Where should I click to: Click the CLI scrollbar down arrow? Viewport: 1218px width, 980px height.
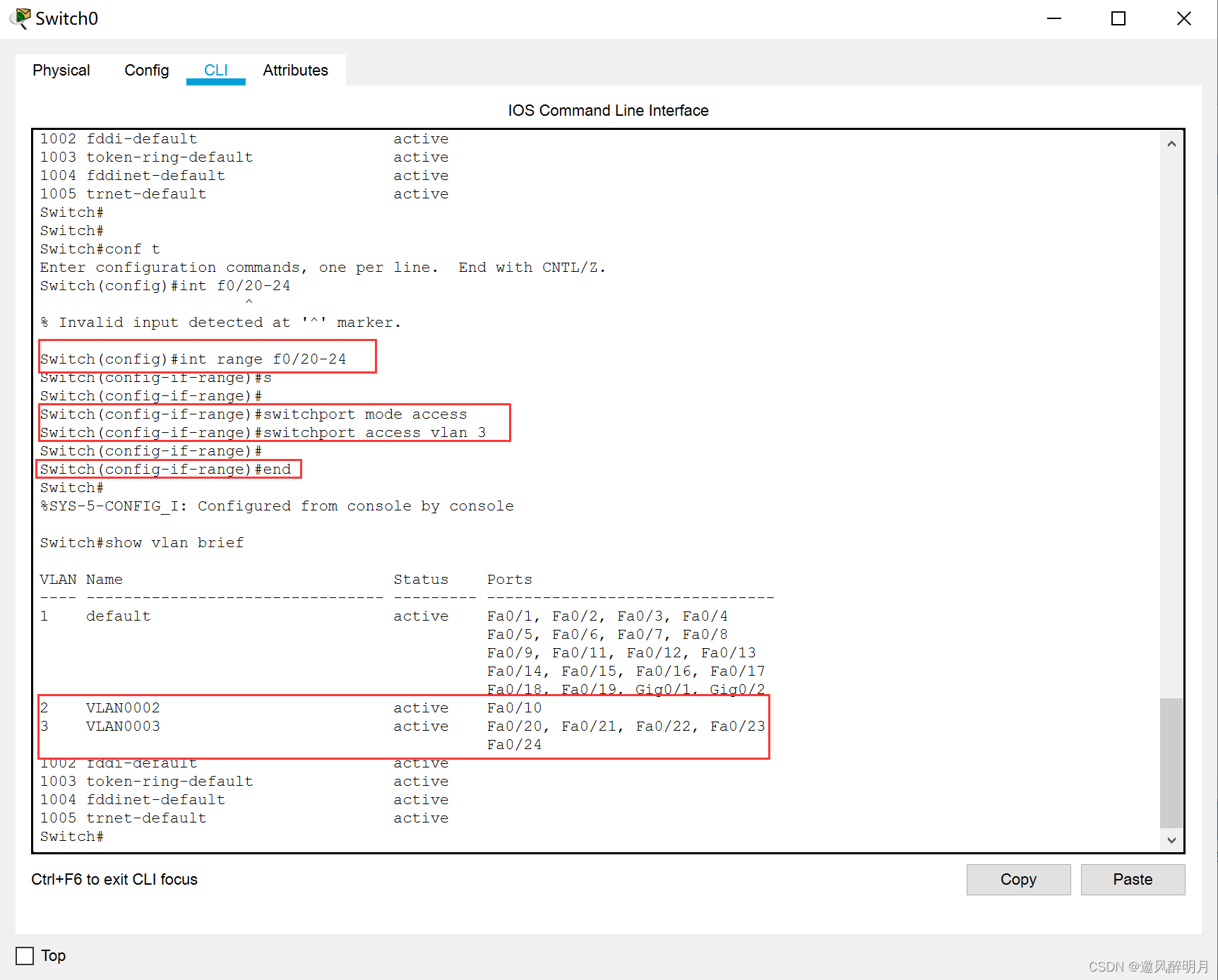coord(1171,839)
